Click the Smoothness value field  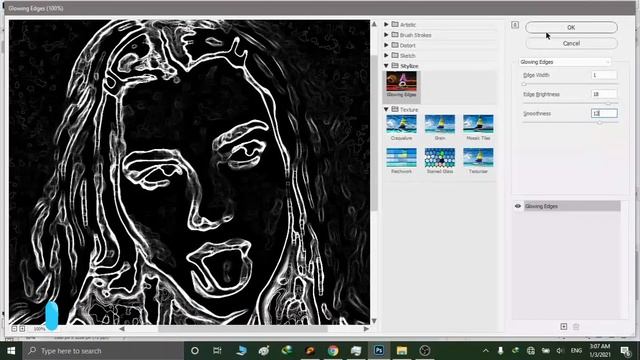click(604, 113)
